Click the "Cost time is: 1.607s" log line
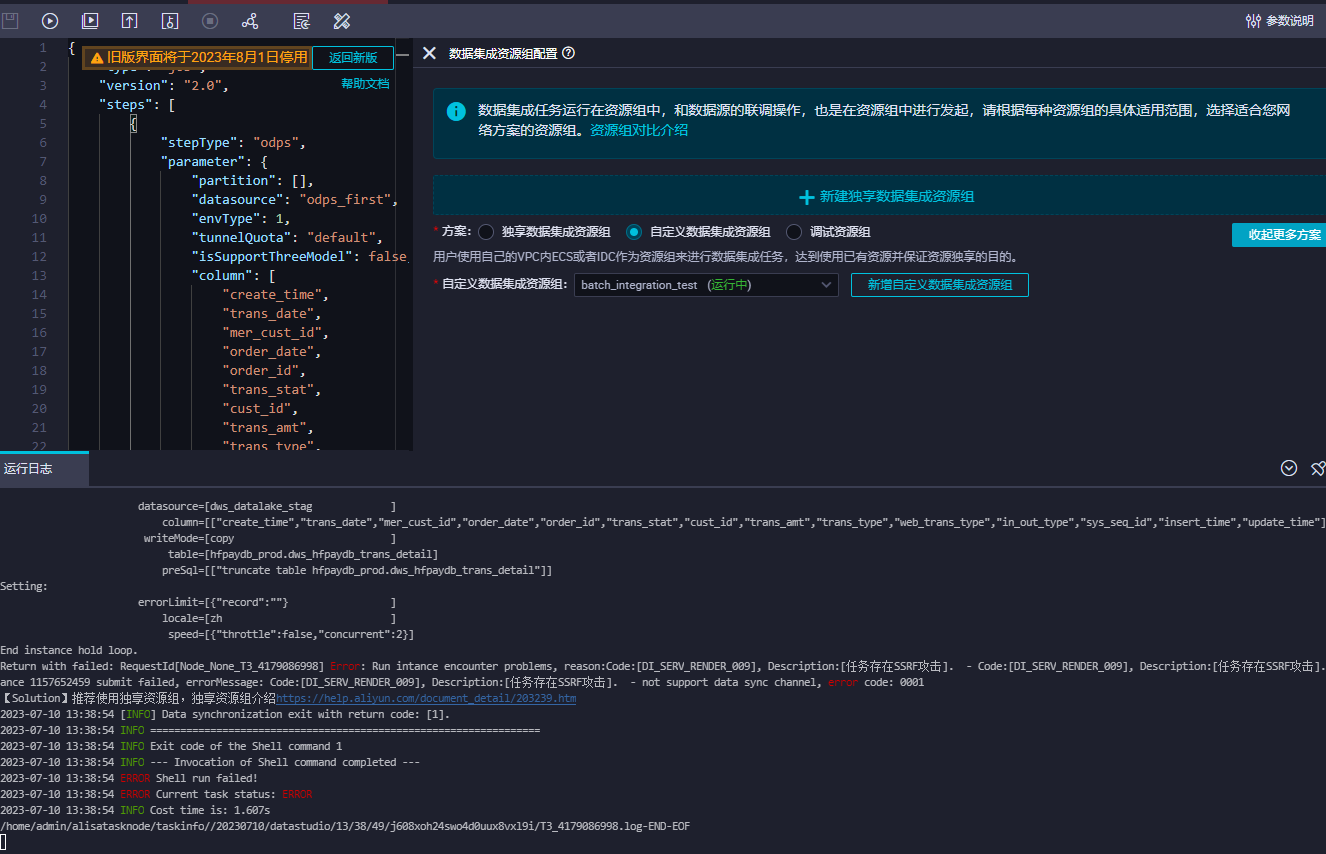The width and height of the screenshot is (1326, 854). point(135,810)
